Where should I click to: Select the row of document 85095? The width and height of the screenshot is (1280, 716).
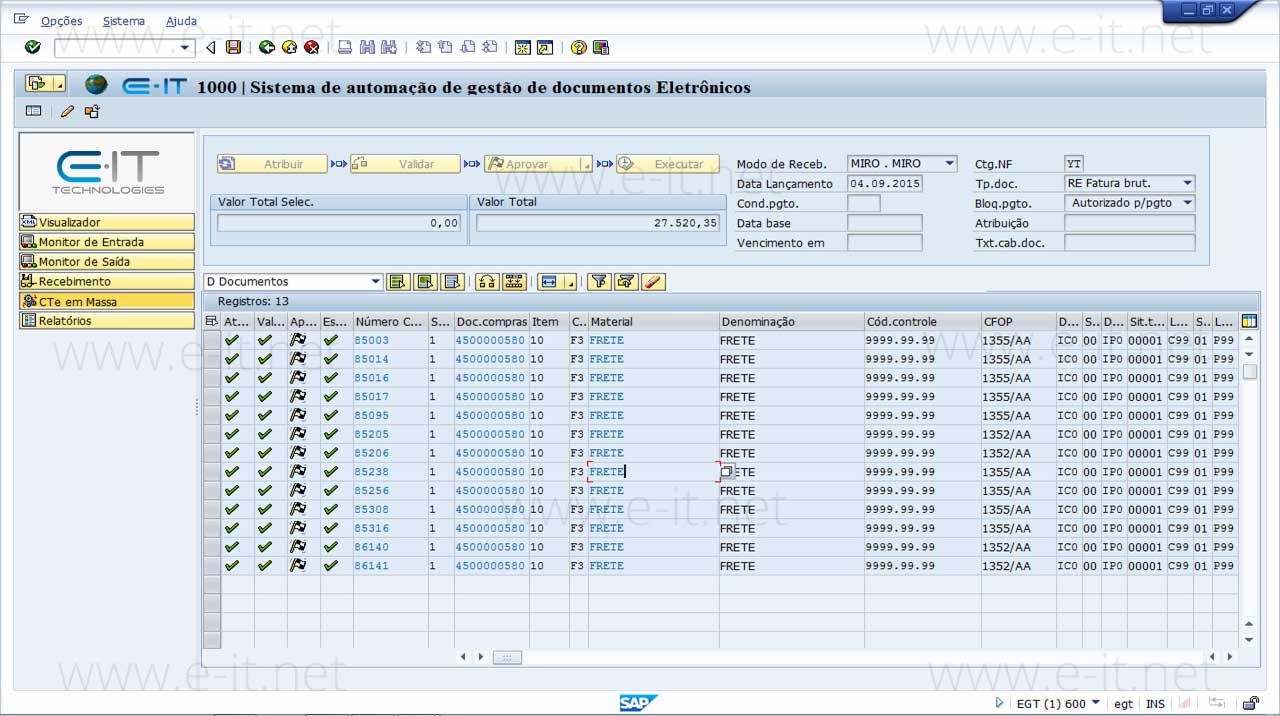pos(211,415)
